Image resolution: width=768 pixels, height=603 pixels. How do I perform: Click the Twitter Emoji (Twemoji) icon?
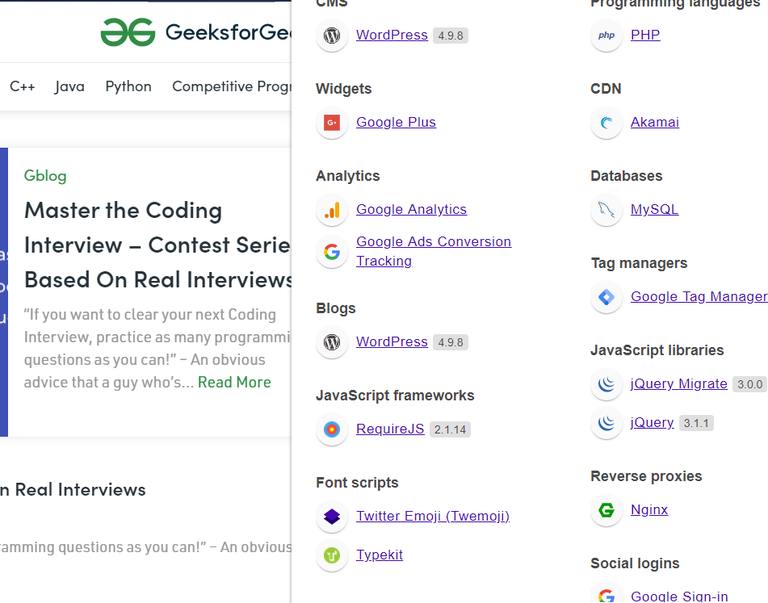tap(332, 516)
